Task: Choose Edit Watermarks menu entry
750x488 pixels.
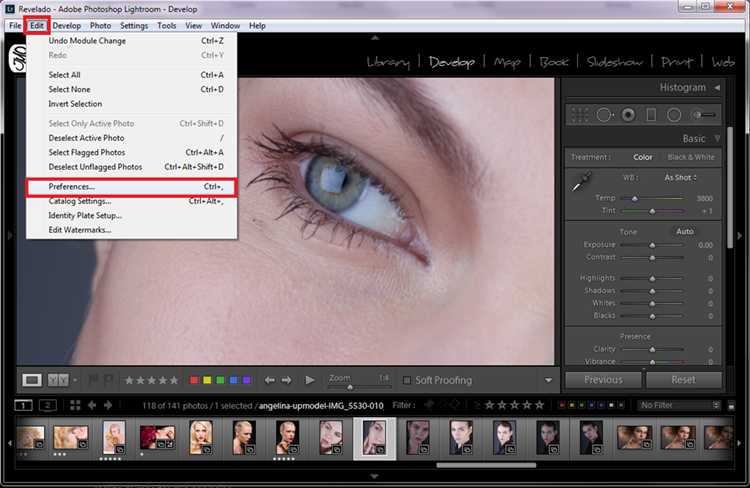Action: coord(132,230)
